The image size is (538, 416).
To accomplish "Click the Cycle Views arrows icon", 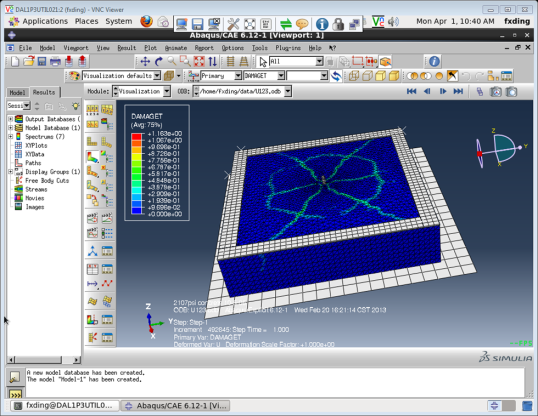I will [212, 61].
